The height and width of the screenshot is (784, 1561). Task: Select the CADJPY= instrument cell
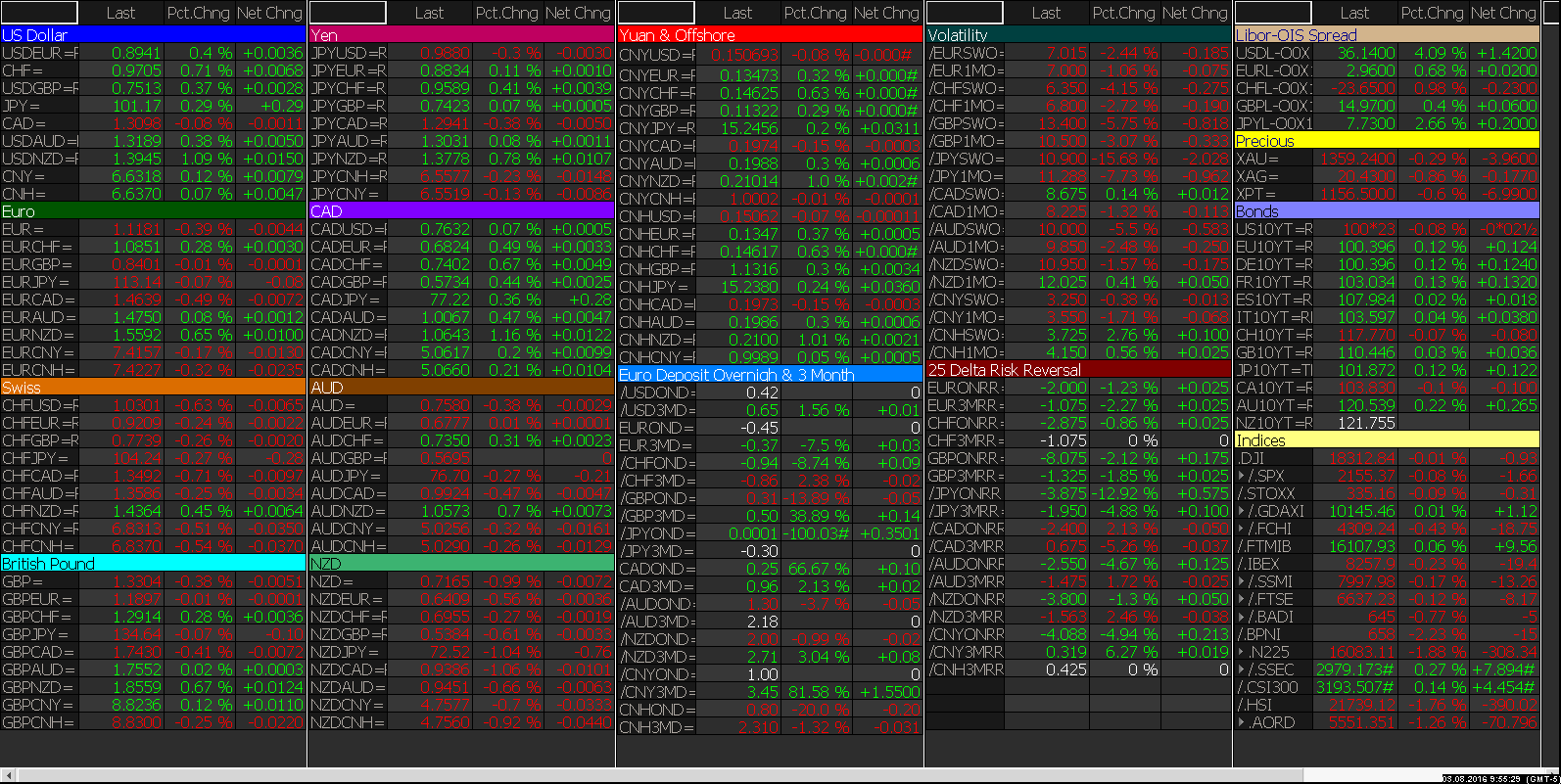point(349,300)
